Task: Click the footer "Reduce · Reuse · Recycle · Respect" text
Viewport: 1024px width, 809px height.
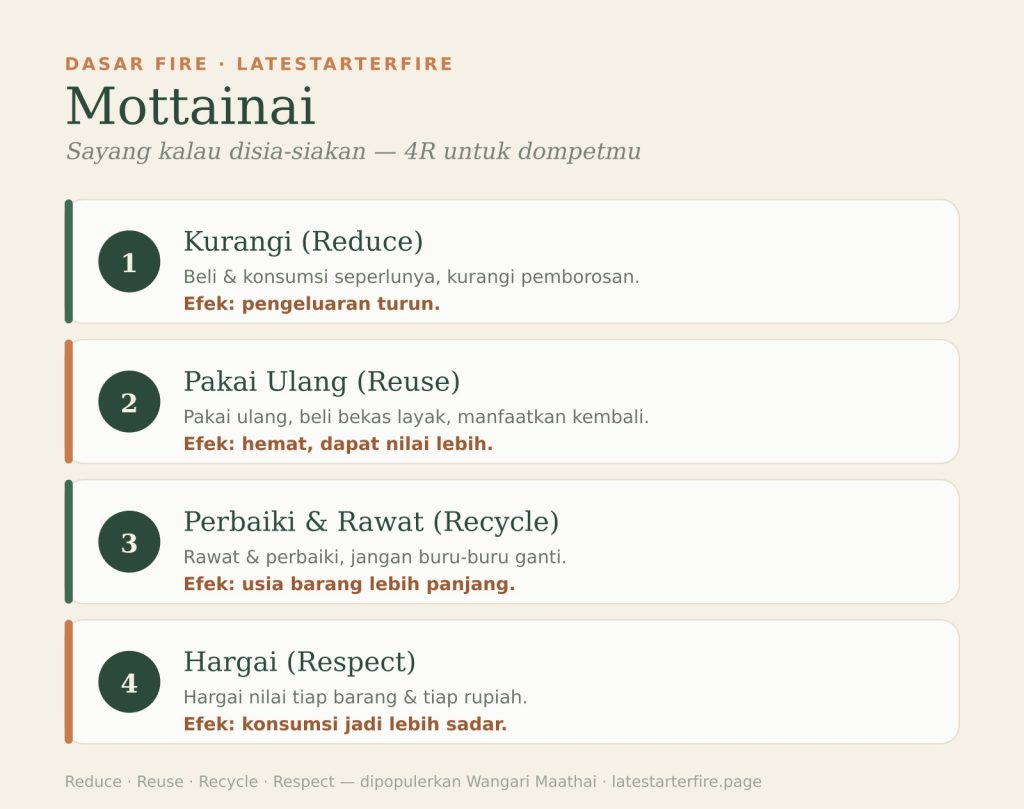Action: click(x=199, y=782)
